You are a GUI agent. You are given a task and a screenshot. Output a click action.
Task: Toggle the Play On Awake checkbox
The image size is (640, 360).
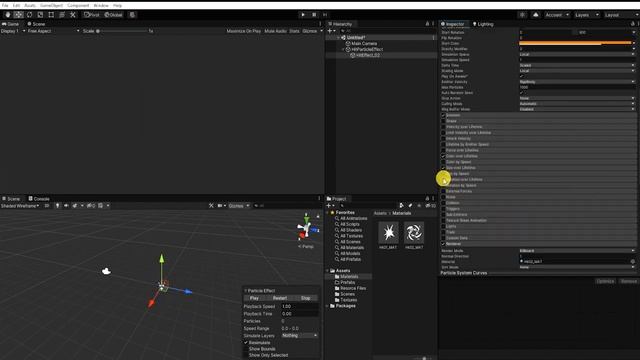(x=521, y=76)
